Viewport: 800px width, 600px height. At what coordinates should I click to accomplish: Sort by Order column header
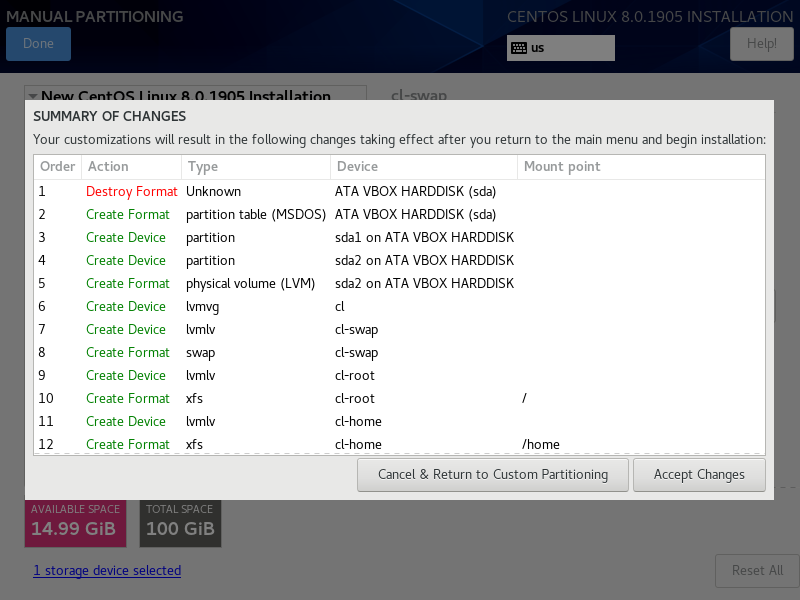click(58, 167)
